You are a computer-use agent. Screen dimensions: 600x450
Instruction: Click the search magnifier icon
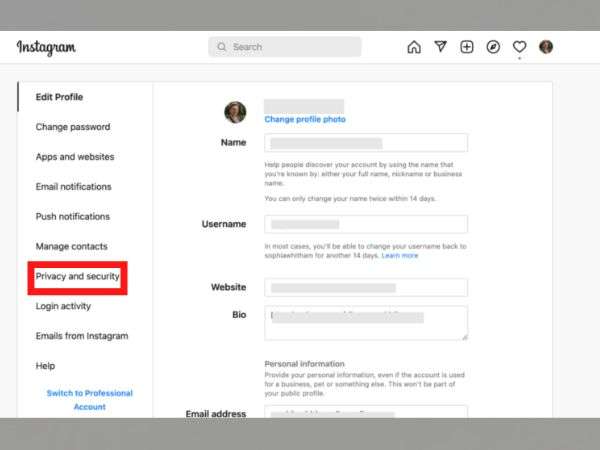click(222, 47)
